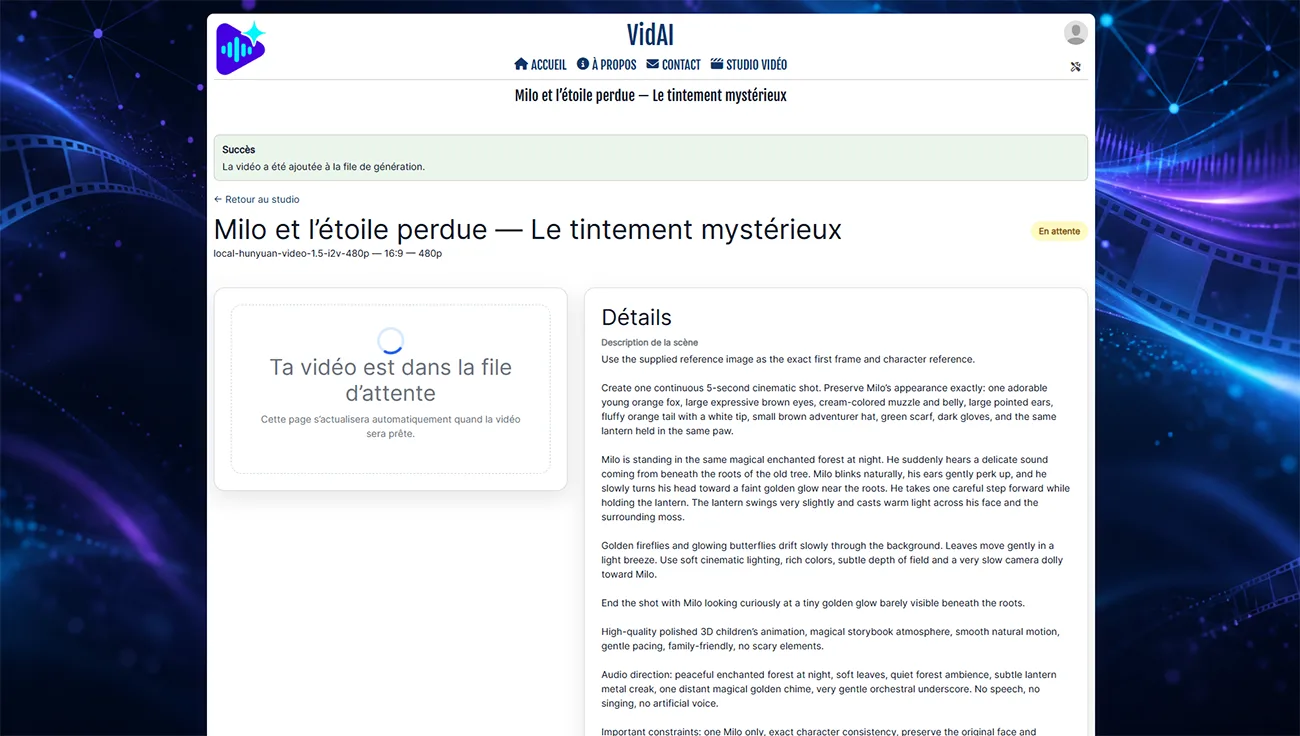Select the 'Milo is standing in the same' paragraph
The image size is (1300, 736).
[x=836, y=489]
